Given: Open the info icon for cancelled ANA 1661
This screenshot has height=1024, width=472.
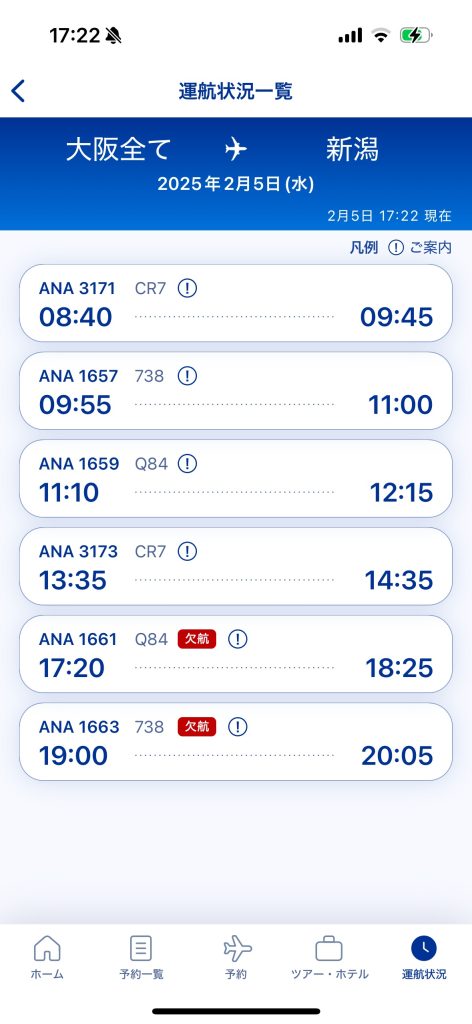Looking at the screenshot, I should (x=238, y=639).
